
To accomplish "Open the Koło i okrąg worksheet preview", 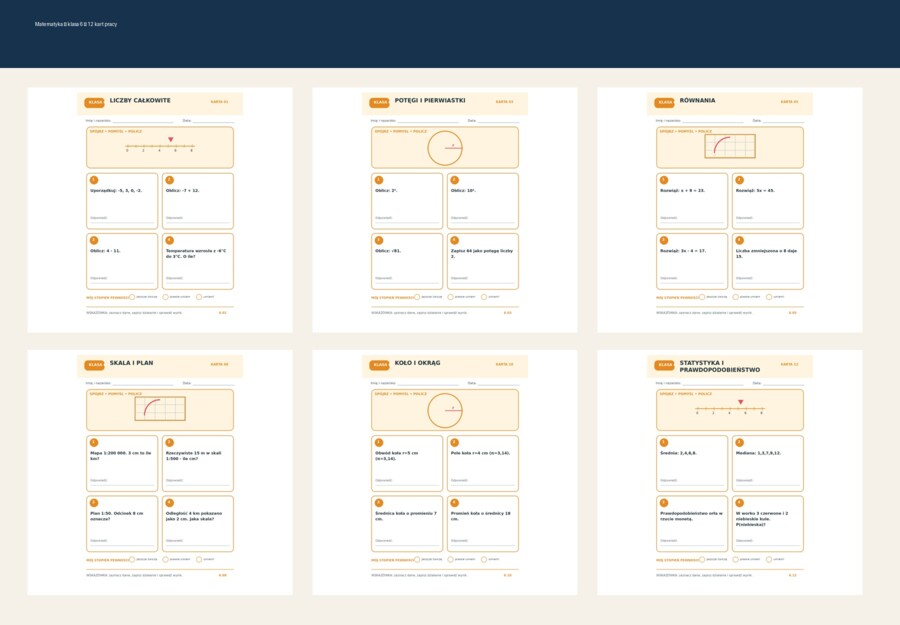I will [x=445, y=472].
